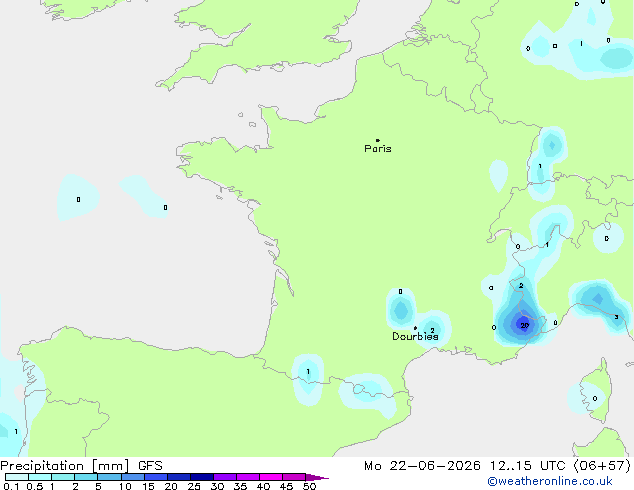This screenshot has height=490, width=634.
Task: Click the 'Mo 22-06-2026 12..15 UTC' timestamp
Action: point(465,466)
